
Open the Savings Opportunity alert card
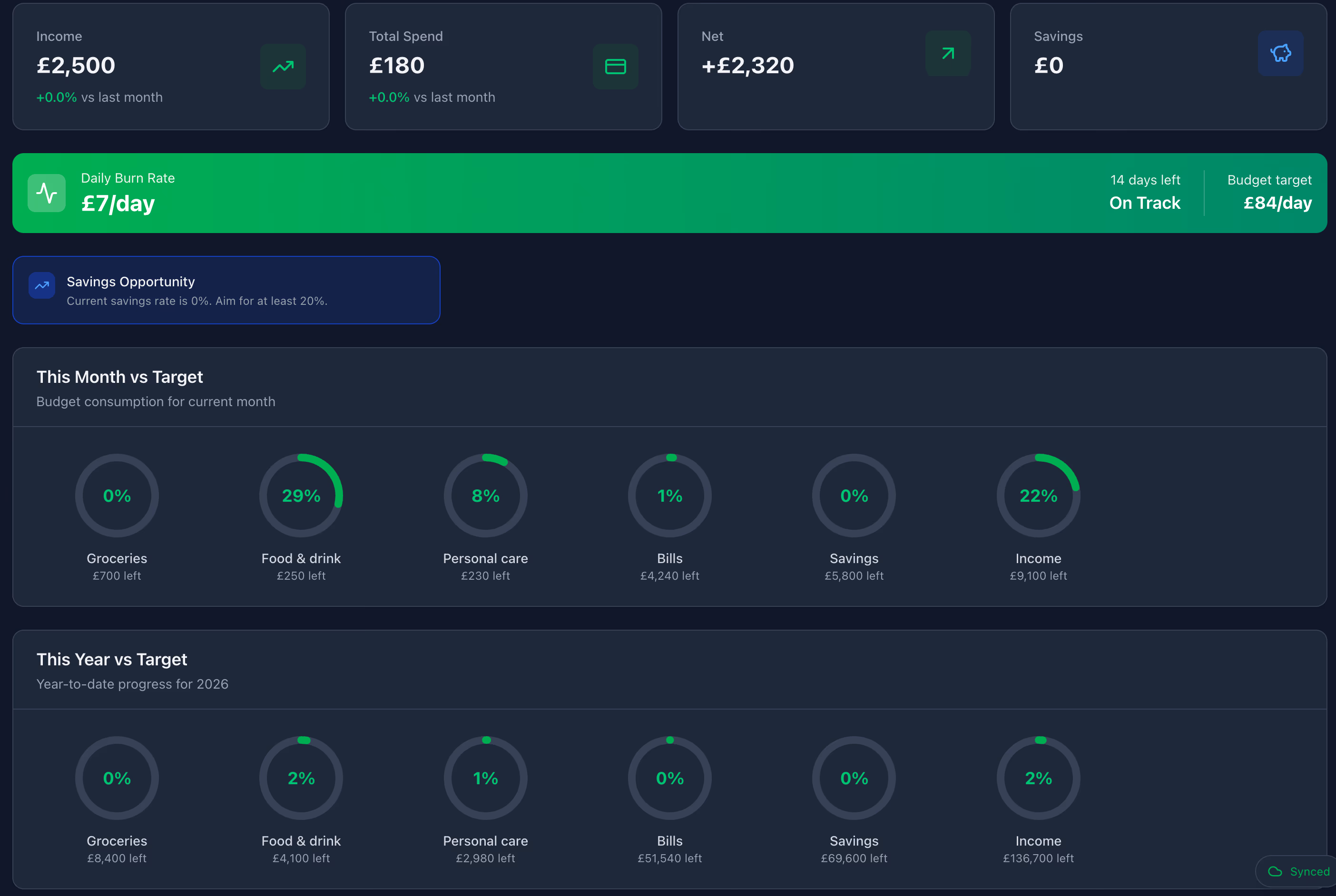tap(226, 290)
